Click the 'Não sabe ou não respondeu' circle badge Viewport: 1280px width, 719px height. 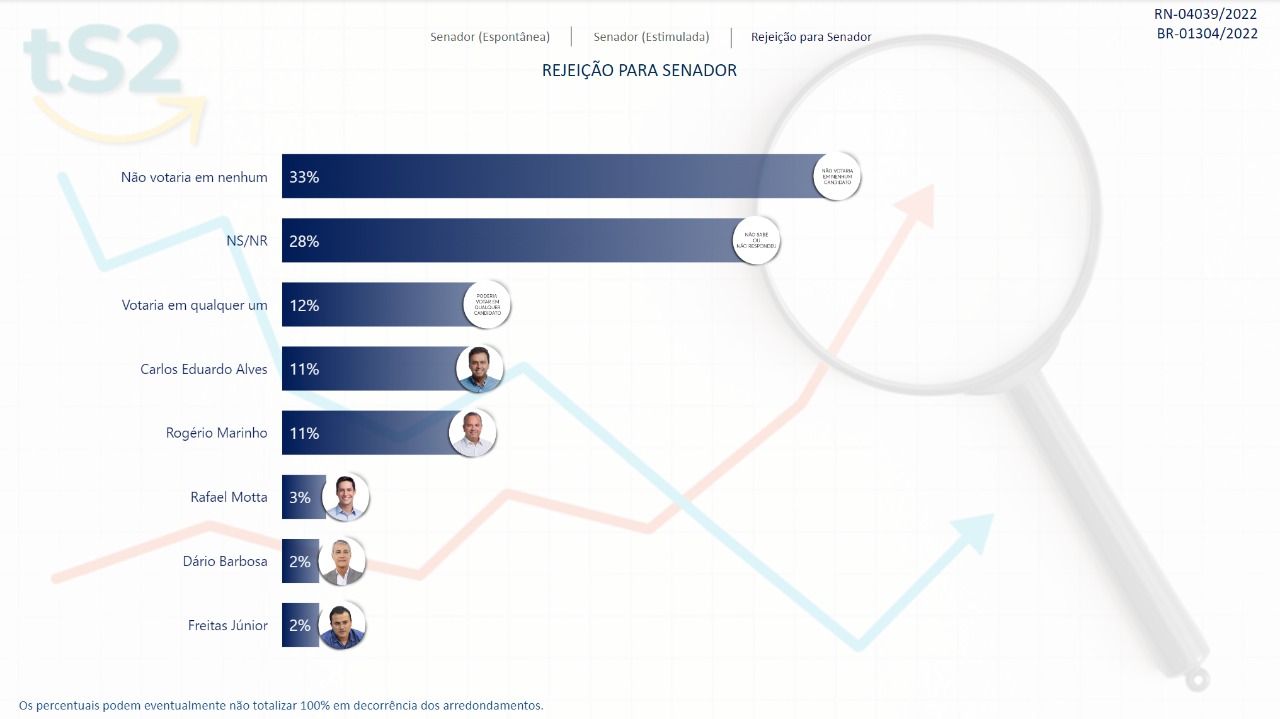[x=756, y=241]
